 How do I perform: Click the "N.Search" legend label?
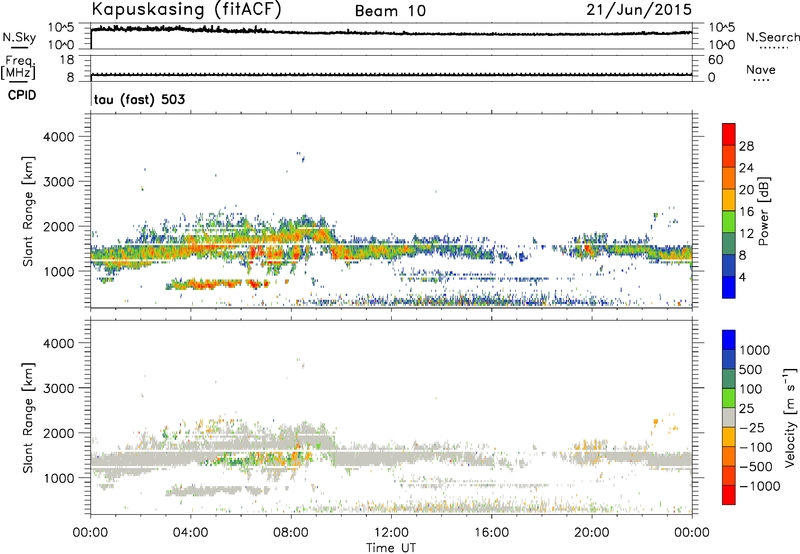tap(772, 37)
